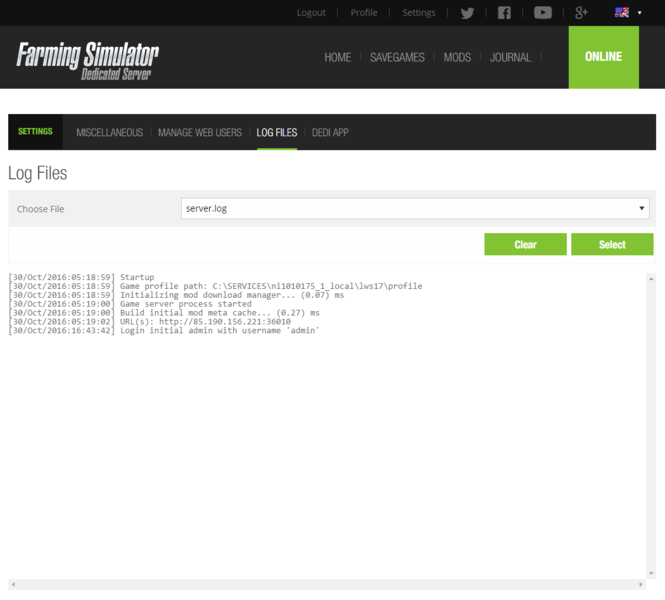
Task: Click the horizontal scrollbar left arrow
Action: click(14, 584)
